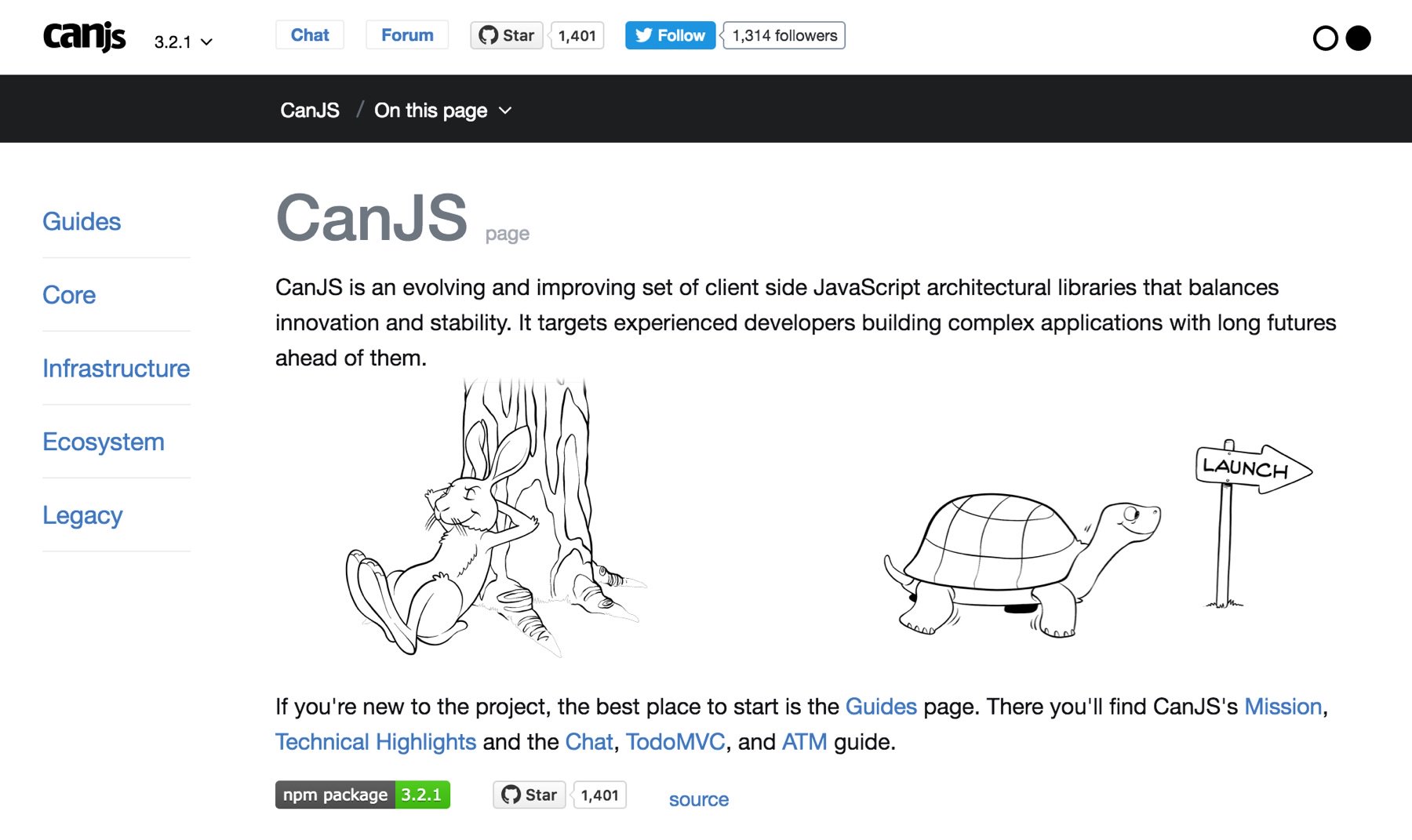1412x840 pixels.
Task: Open the TodoMVC link
Action: (x=675, y=742)
